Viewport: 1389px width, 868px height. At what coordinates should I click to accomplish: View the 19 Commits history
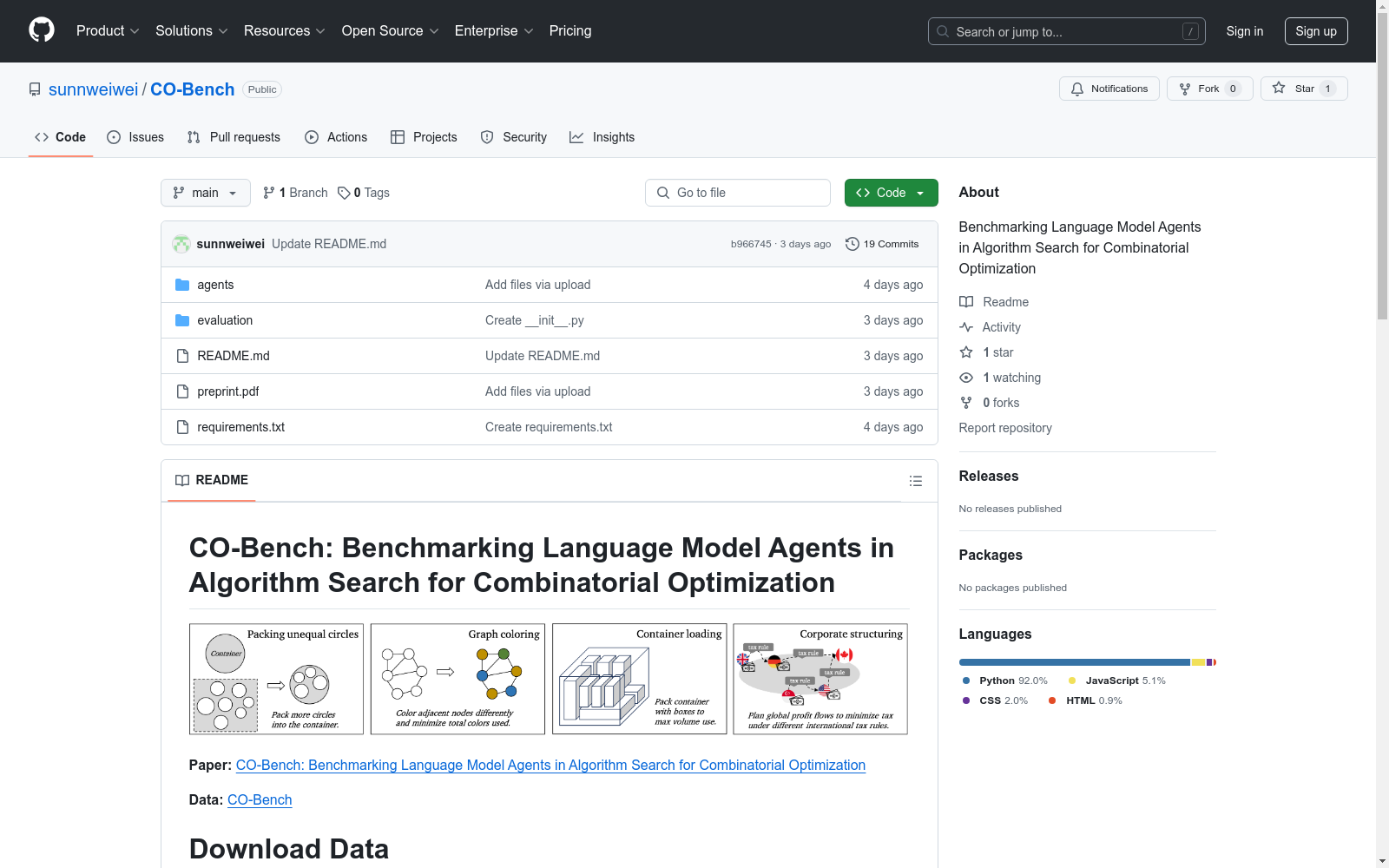pos(882,244)
